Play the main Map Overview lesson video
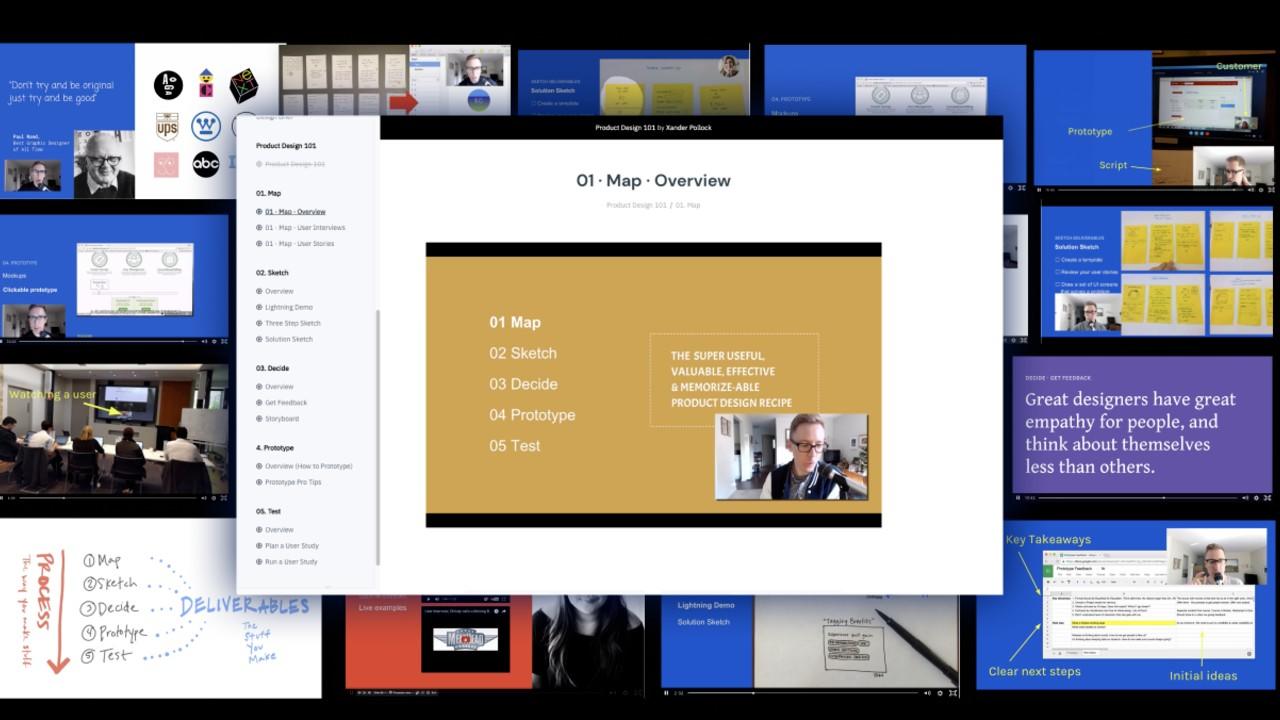Screen dimensions: 1280x720 pos(653,385)
